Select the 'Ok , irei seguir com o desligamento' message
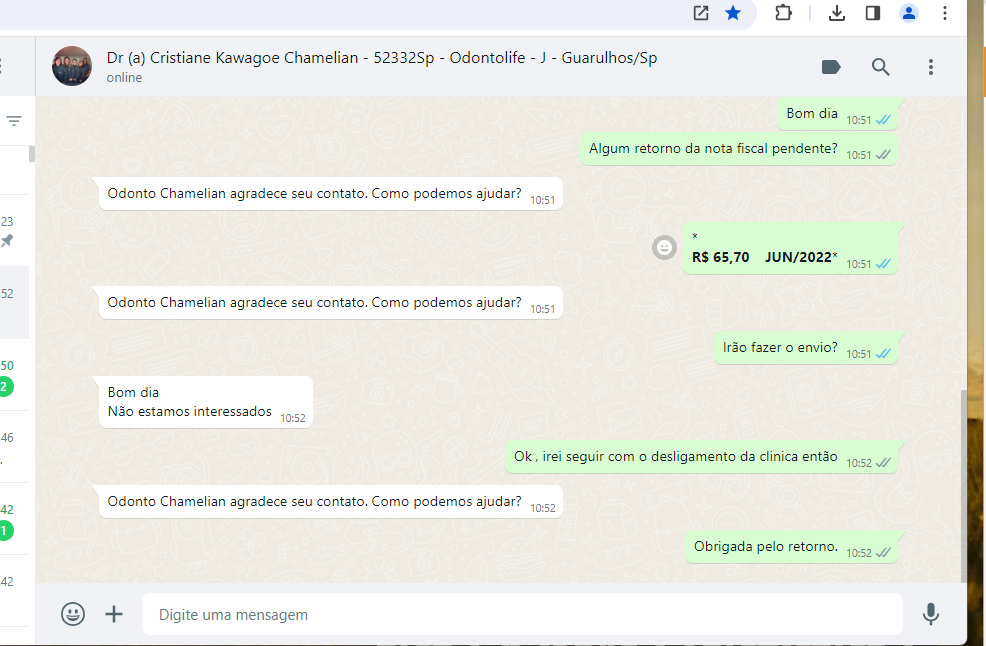The width and height of the screenshot is (986, 646). click(701, 457)
